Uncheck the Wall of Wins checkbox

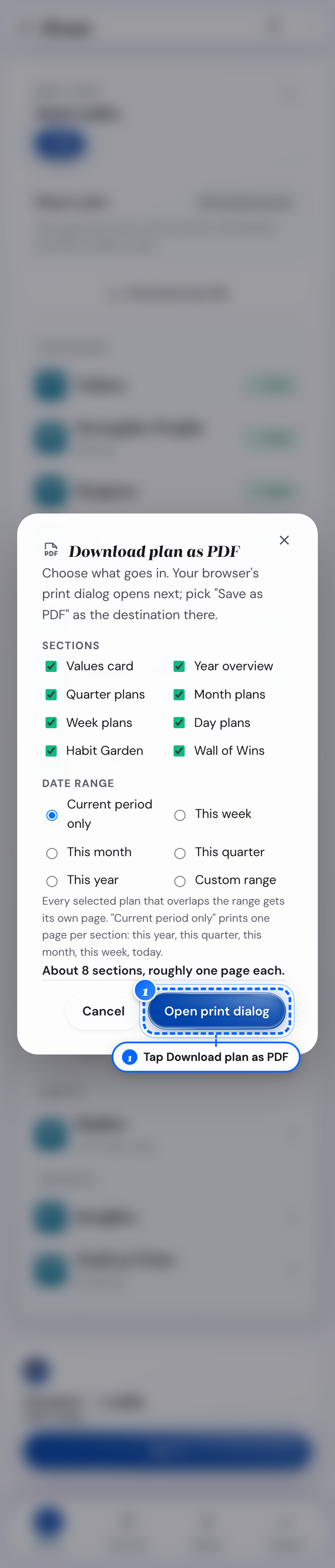179,751
